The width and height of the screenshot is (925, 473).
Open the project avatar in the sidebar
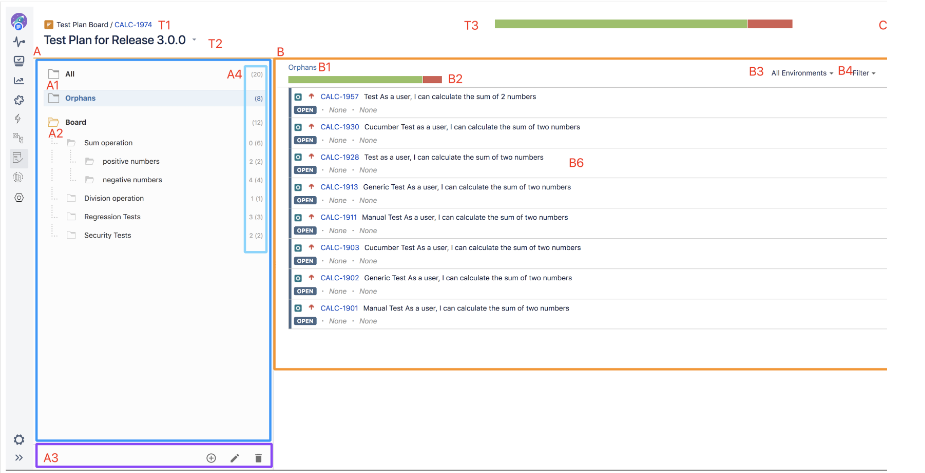(x=19, y=22)
